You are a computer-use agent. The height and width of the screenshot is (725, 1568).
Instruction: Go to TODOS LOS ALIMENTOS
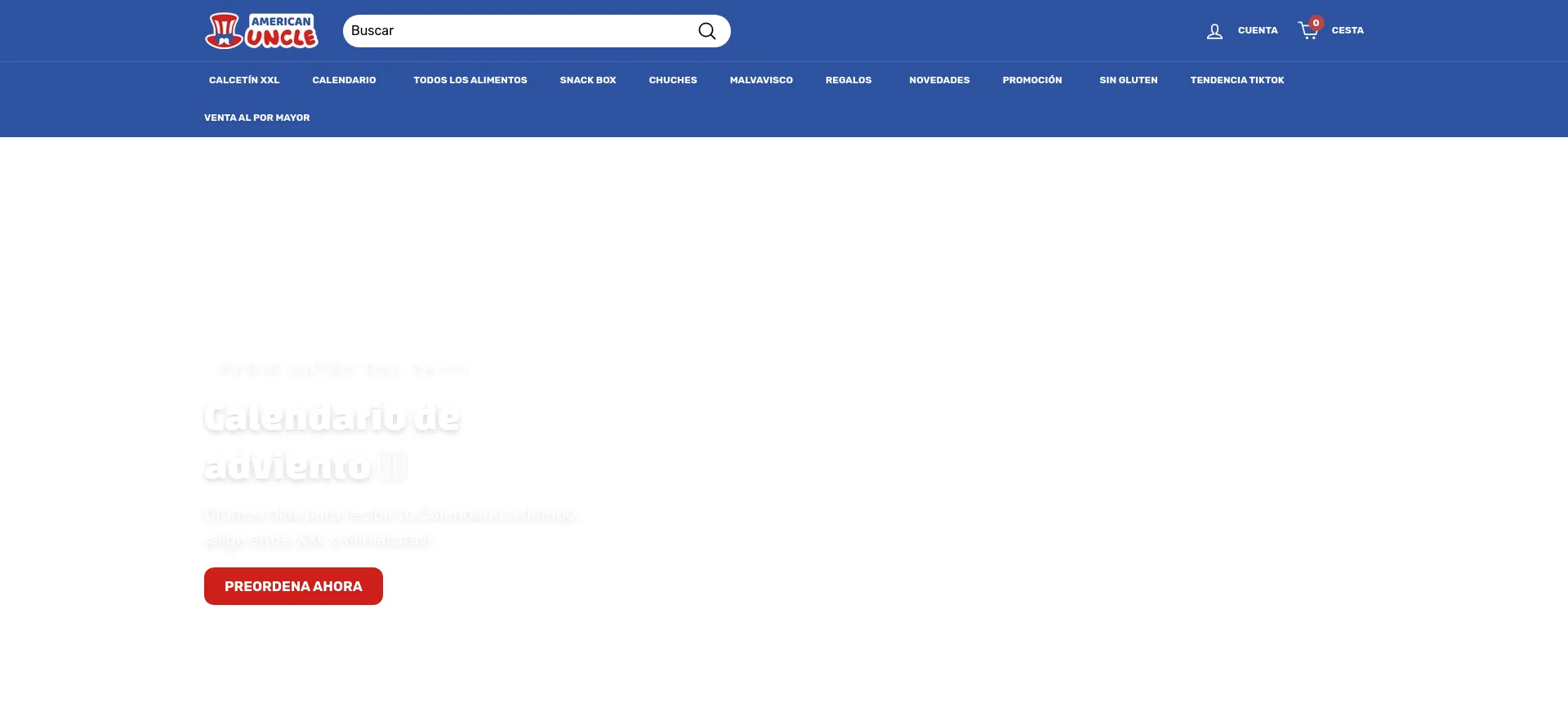pos(470,80)
